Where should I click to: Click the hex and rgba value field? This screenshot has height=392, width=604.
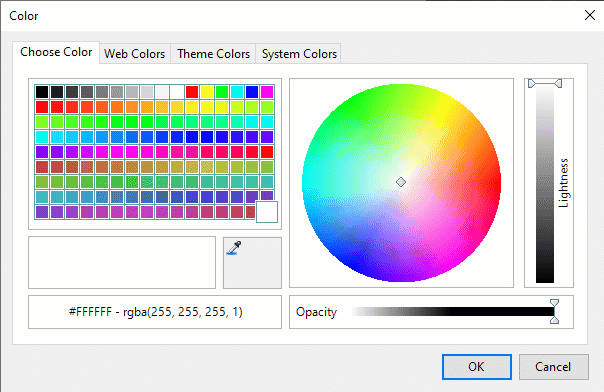(155, 312)
